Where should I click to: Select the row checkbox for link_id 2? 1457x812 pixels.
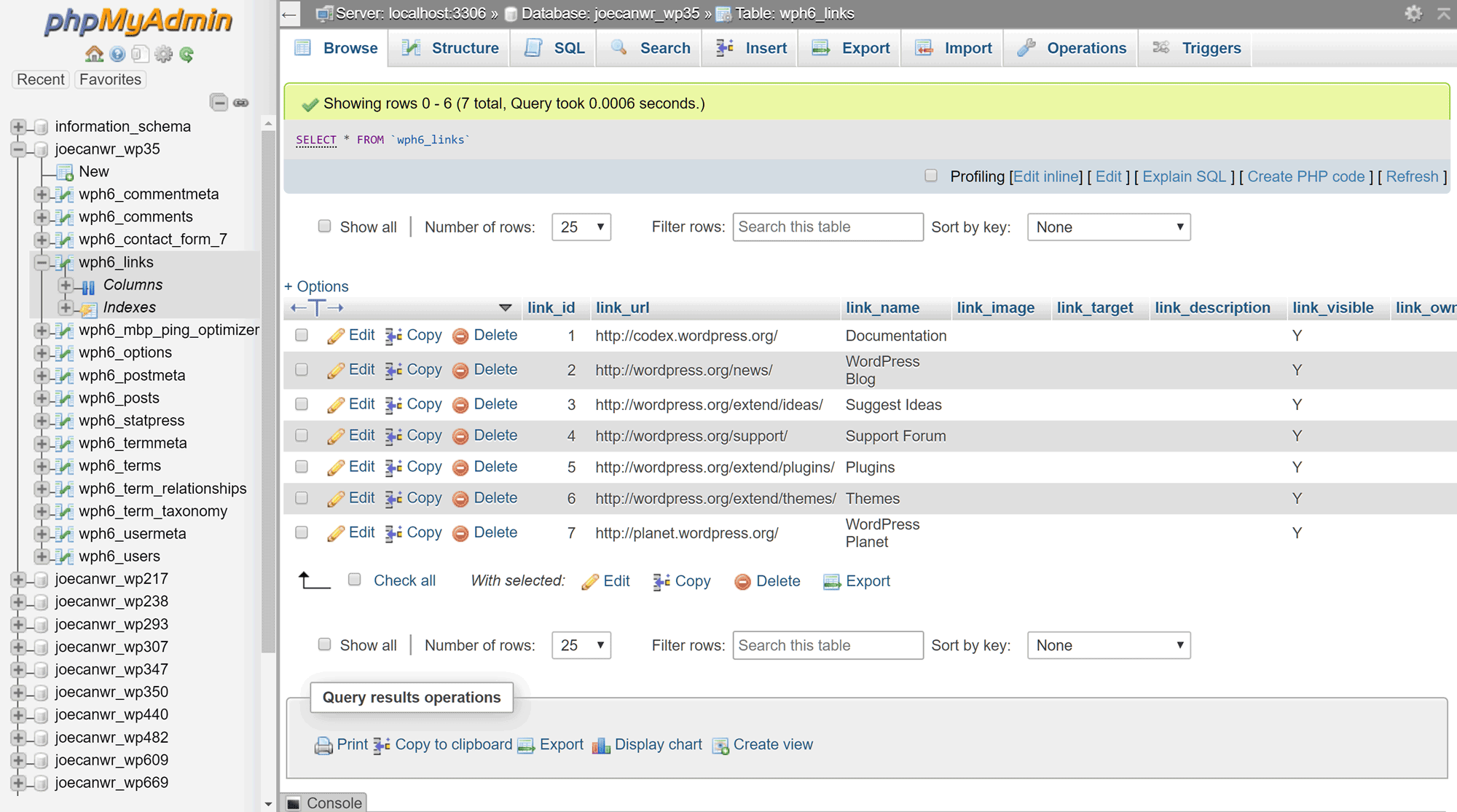(x=302, y=369)
